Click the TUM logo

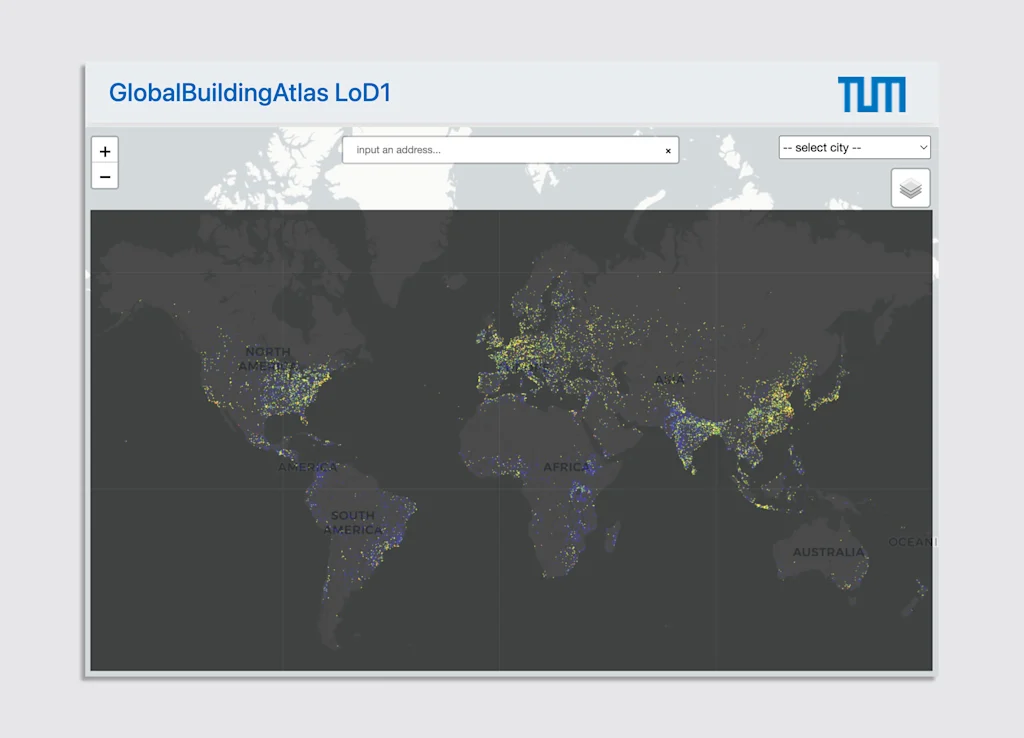[871, 95]
